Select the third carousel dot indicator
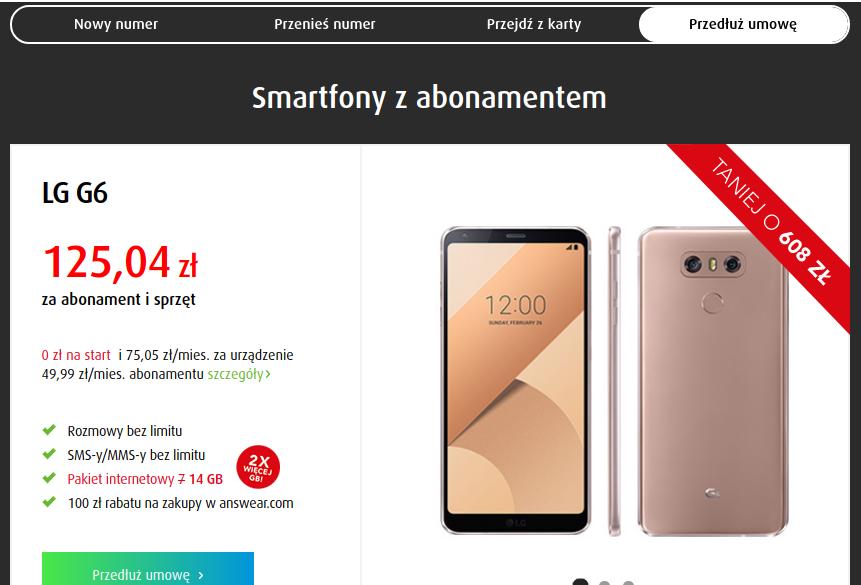Screen dimensions: 861x585 (x=628, y=583)
